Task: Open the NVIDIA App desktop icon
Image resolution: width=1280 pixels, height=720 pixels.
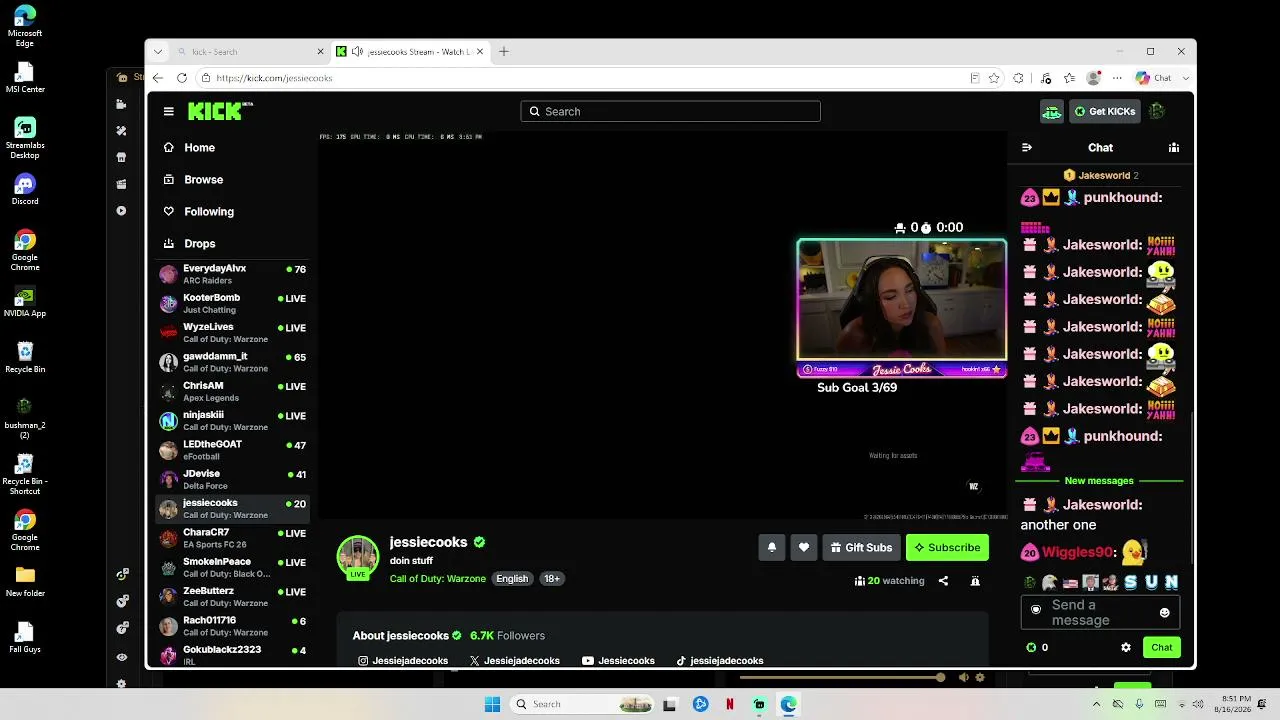Action: (x=25, y=303)
